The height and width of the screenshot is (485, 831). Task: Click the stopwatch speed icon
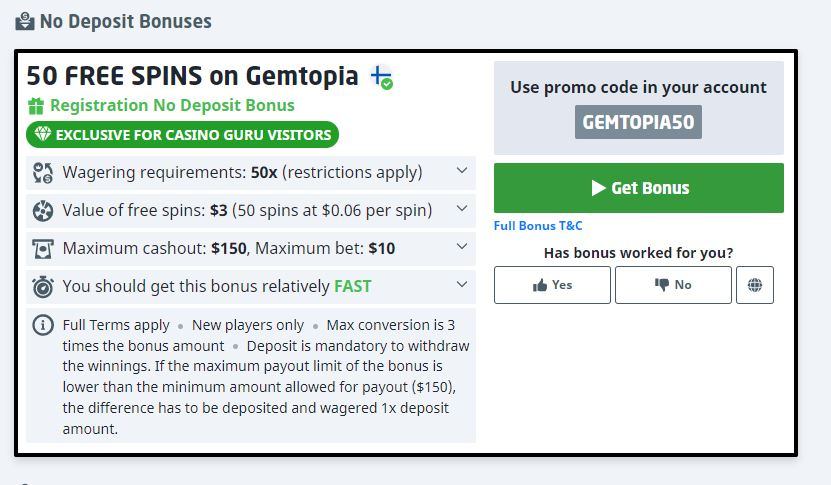42,286
